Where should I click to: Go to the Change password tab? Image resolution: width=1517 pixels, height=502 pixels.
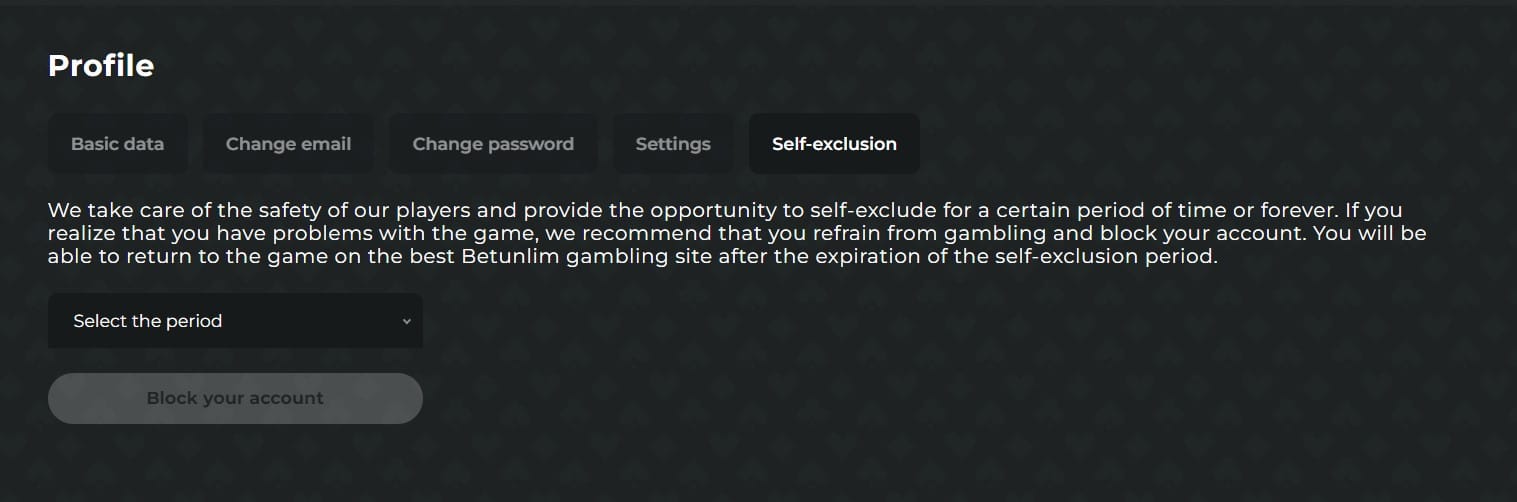[493, 144]
